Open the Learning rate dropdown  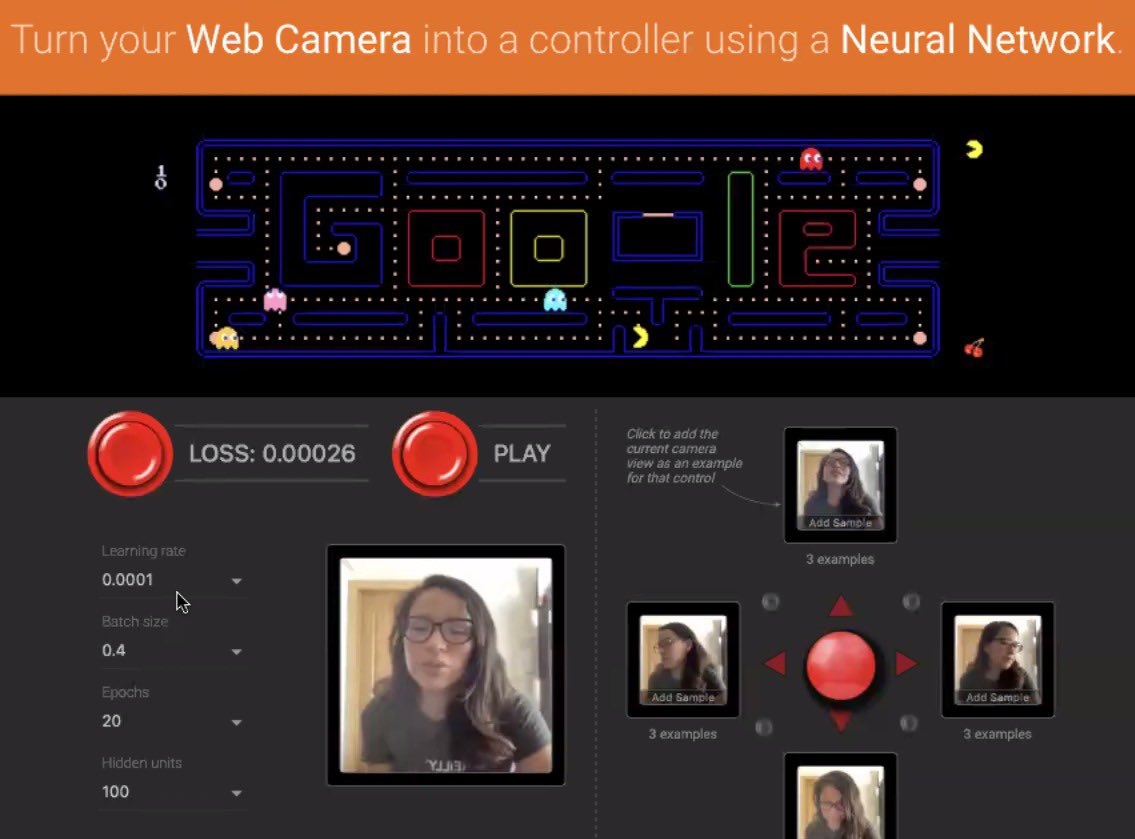click(174, 581)
